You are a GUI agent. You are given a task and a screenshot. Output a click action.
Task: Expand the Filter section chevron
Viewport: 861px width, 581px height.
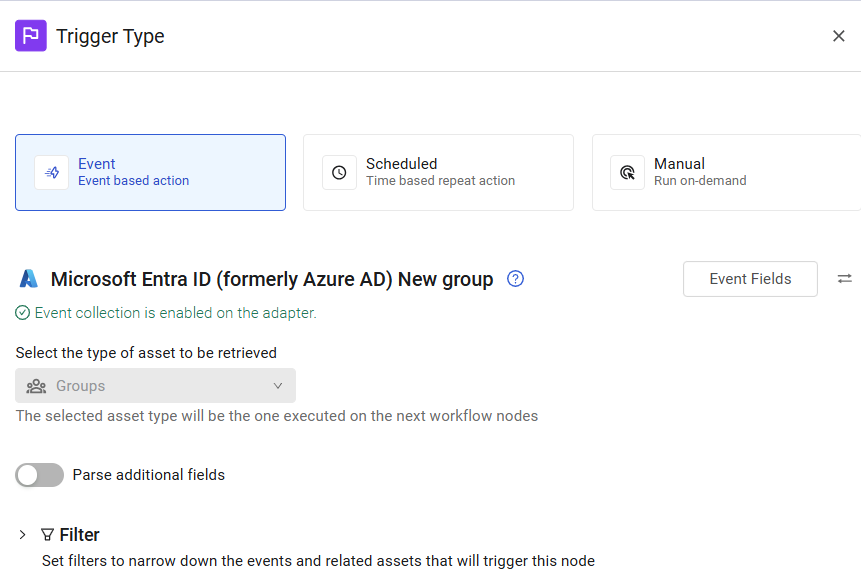[23, 535]
